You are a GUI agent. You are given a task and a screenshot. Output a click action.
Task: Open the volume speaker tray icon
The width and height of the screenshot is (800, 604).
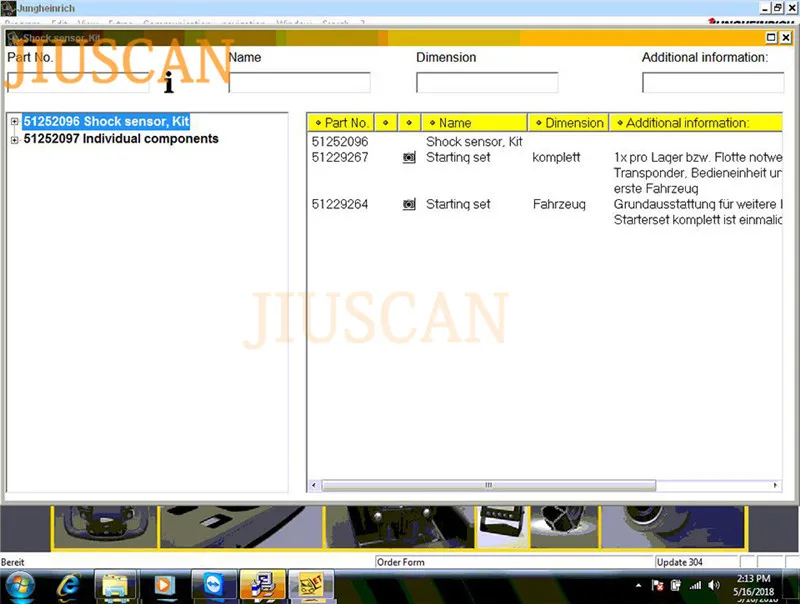point(714,586)
